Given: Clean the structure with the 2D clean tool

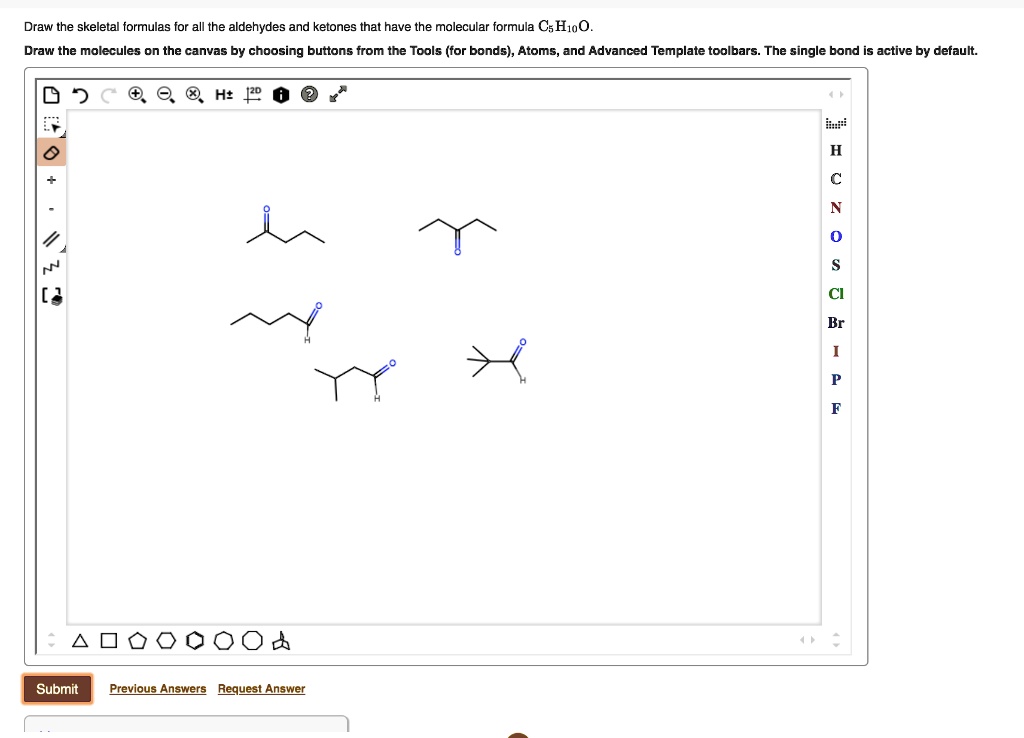Looking at the screenshot, I should click(x=250, y=94).
